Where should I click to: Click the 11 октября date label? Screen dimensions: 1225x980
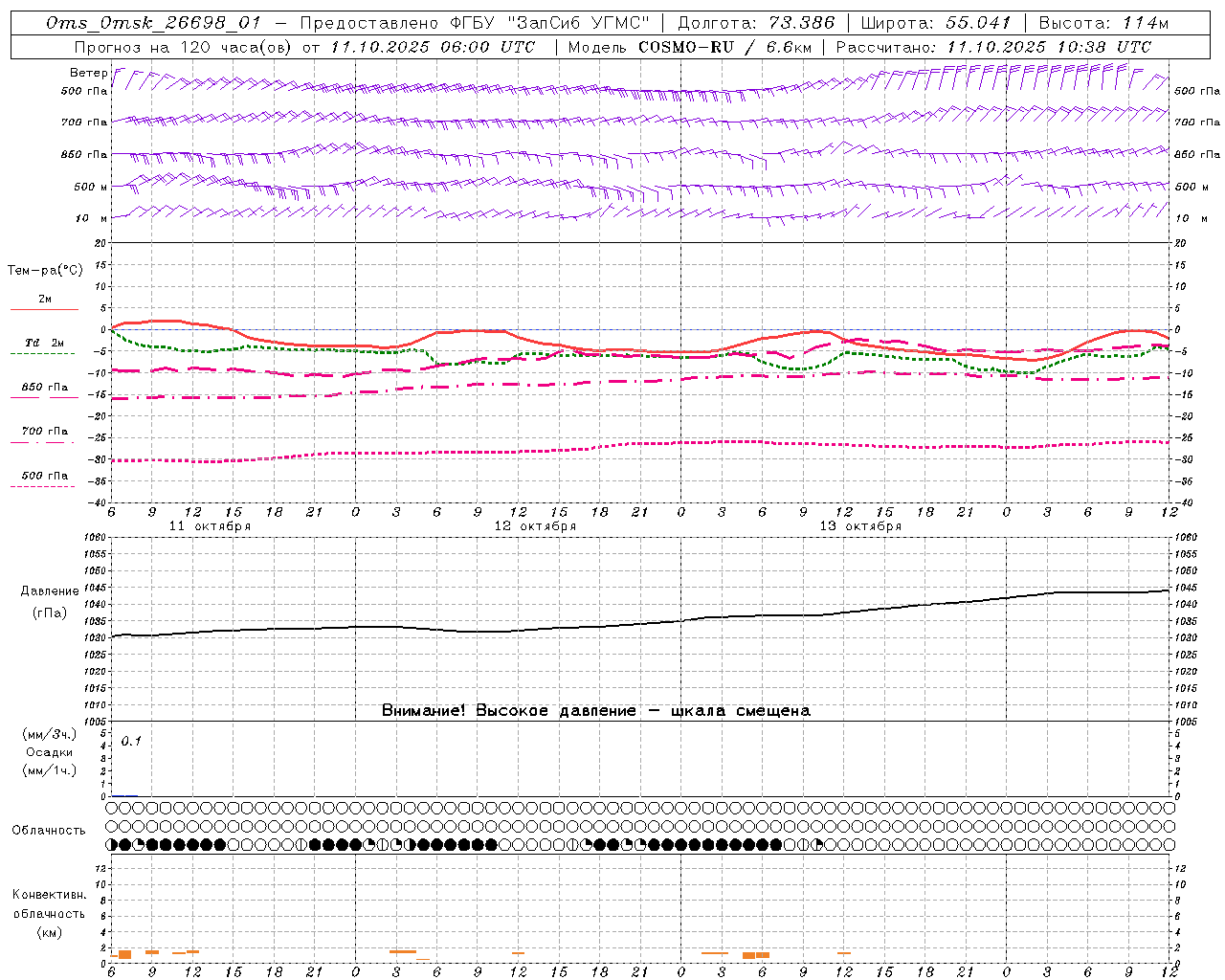pyautogui.click(x=210, y=526)
